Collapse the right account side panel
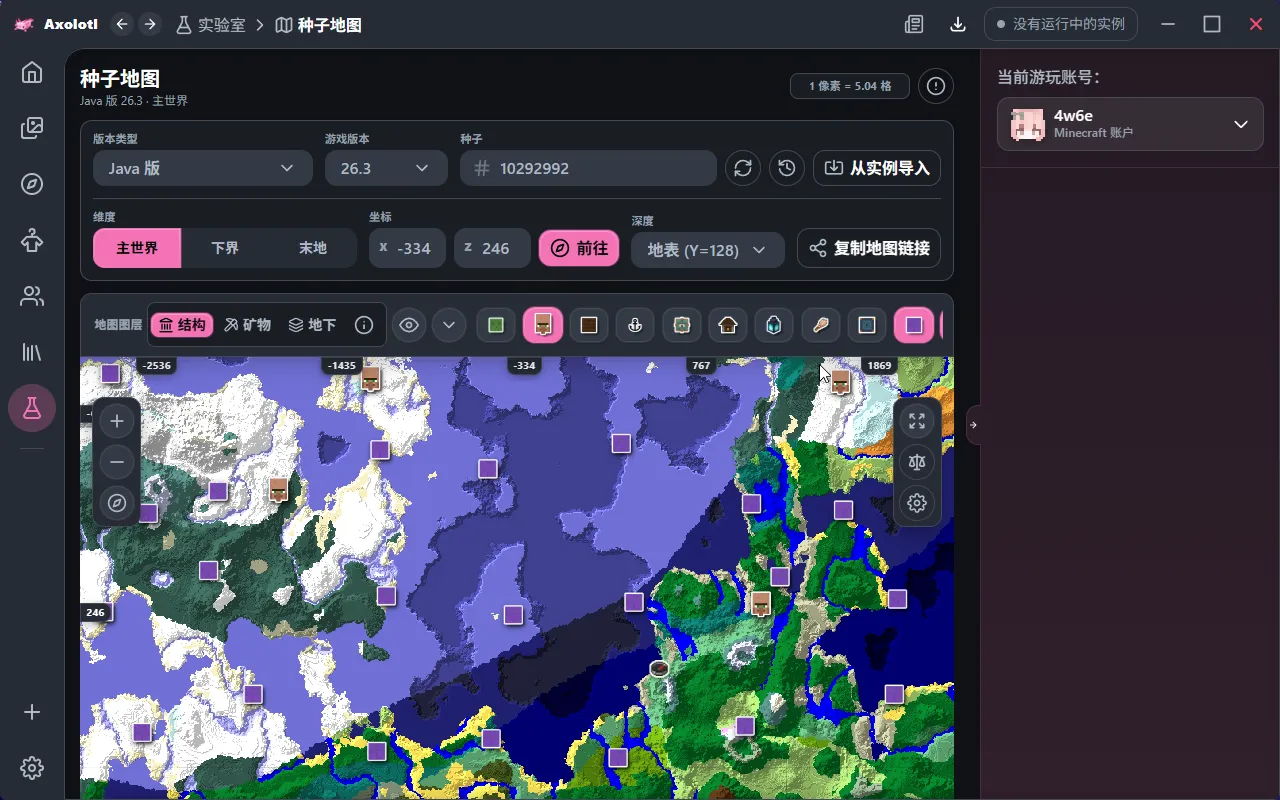This screenshot has width=1280, height=800. (x=973, y=425)
